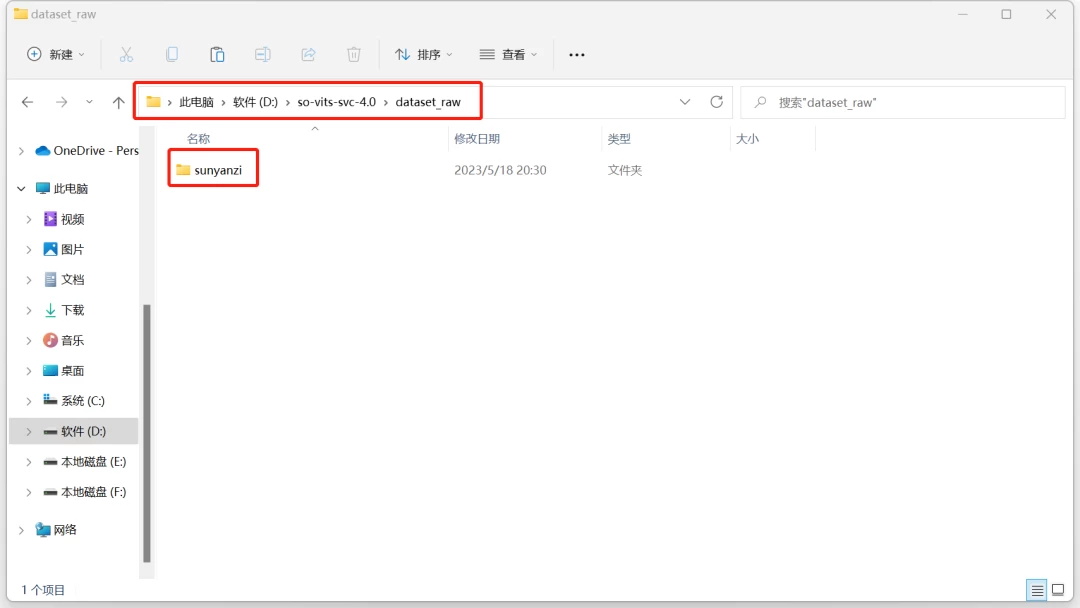Viewport: 1080px width, 608px height.
Task: Open the three-dot more options menu
Action: [577, 54]
